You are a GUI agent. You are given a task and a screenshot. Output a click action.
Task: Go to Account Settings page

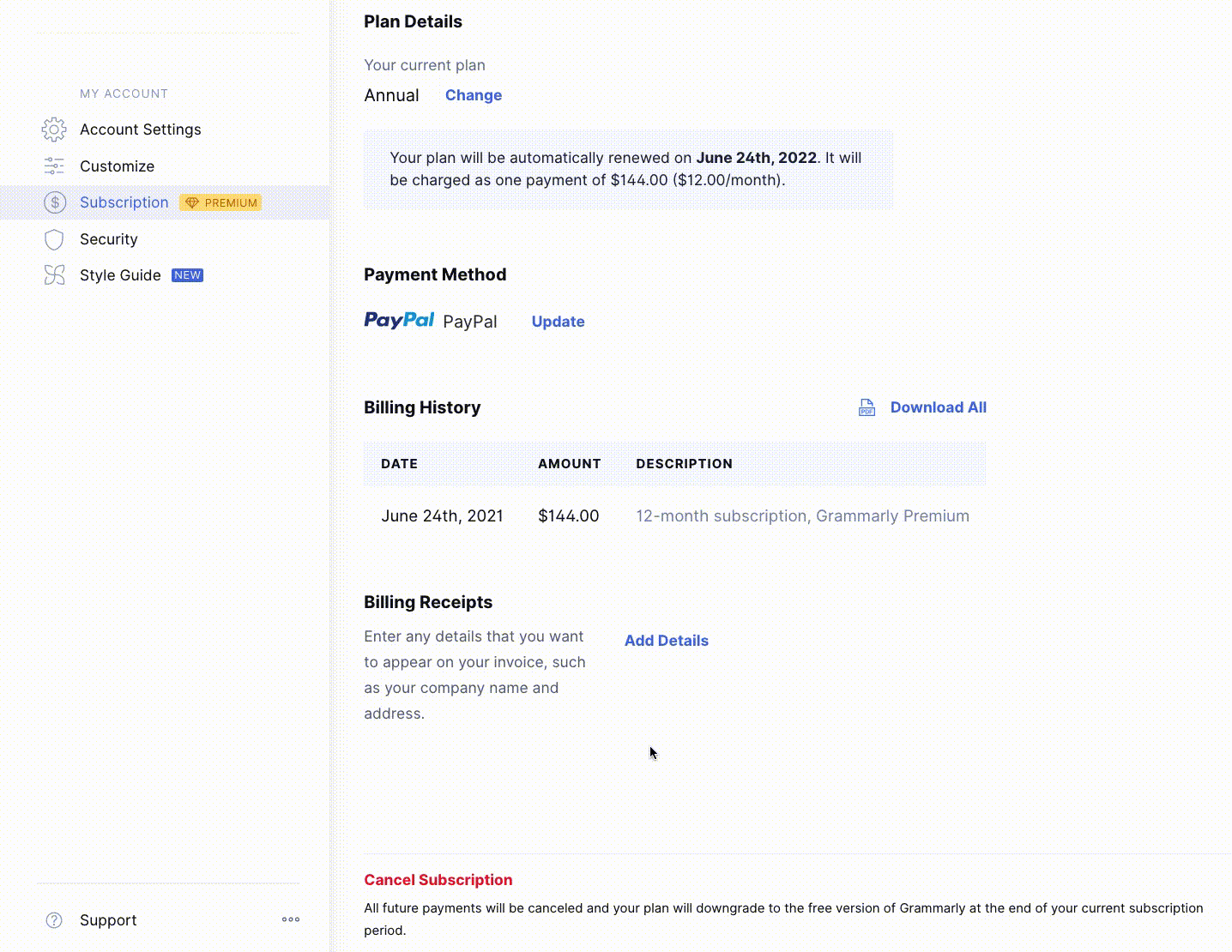[x=140, y=130]
